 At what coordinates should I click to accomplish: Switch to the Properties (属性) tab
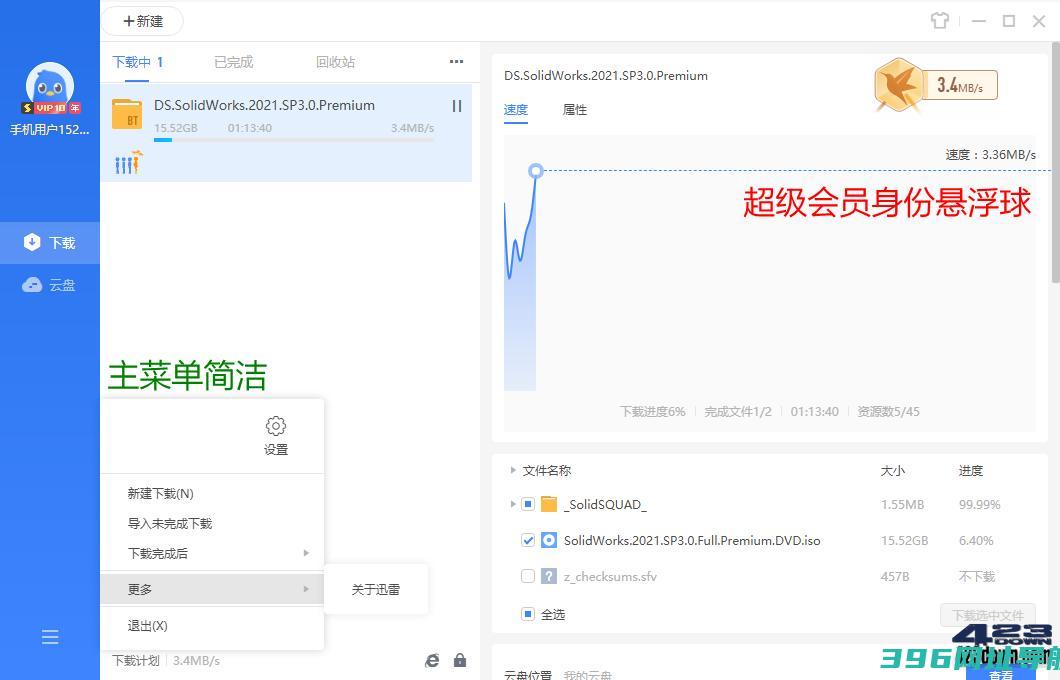(x=575, y=110)
